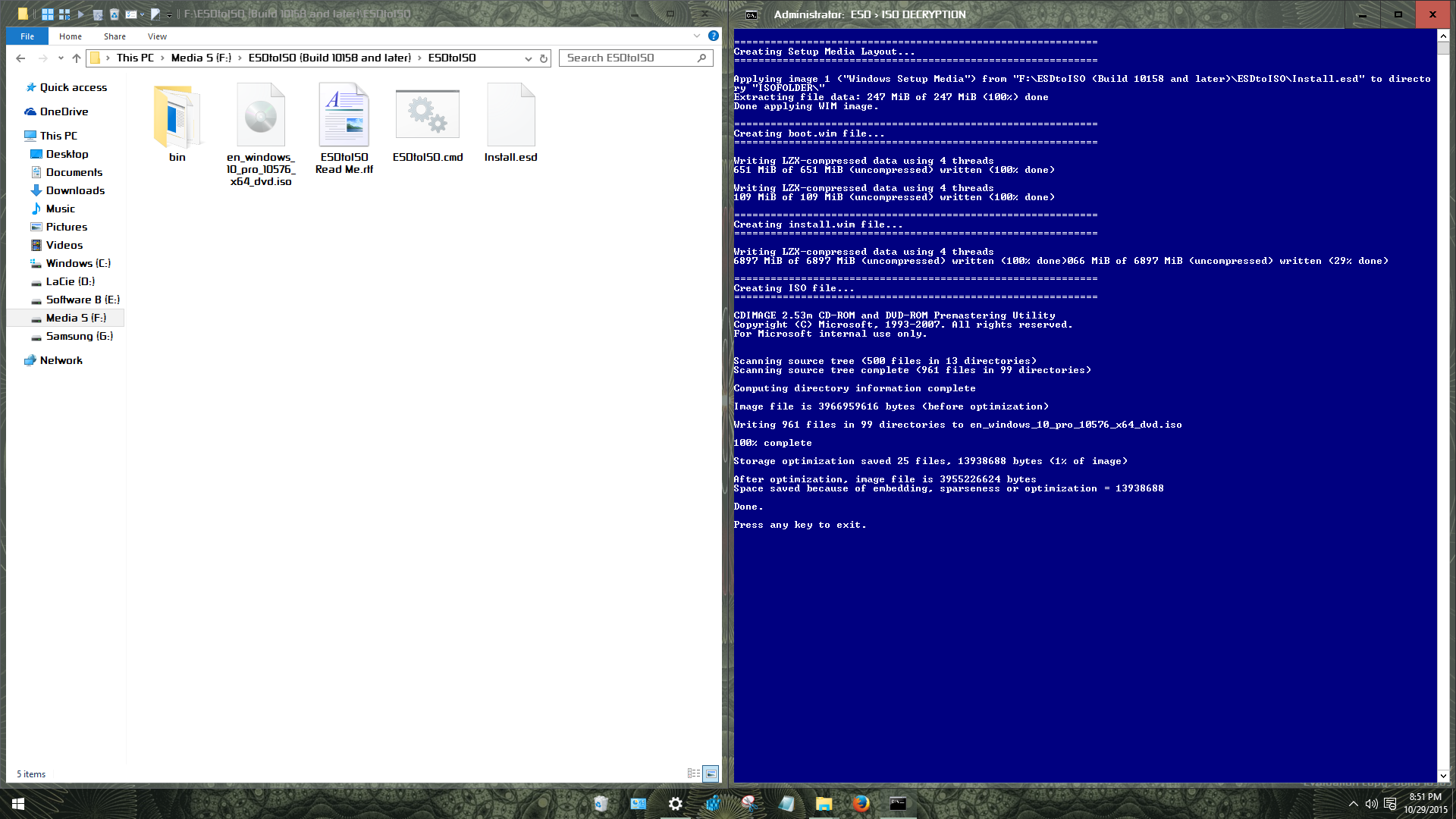Screen dimensions: 1456x819
Task: Switch to Command Prompt on taskbar
Action: click(x=898, y=804)
